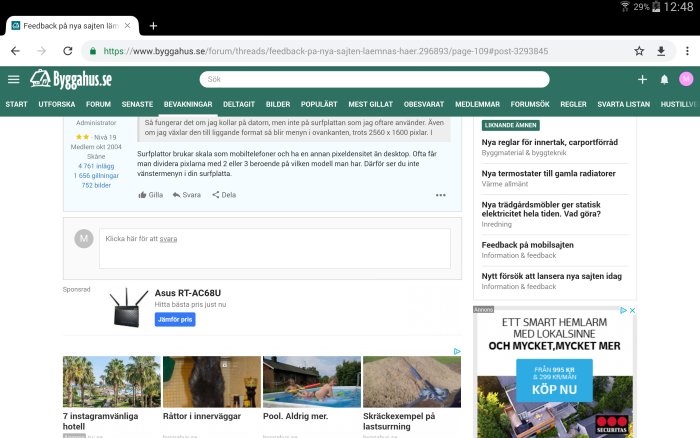Click the download icon in address bar
700x438 pixels.
661,51
